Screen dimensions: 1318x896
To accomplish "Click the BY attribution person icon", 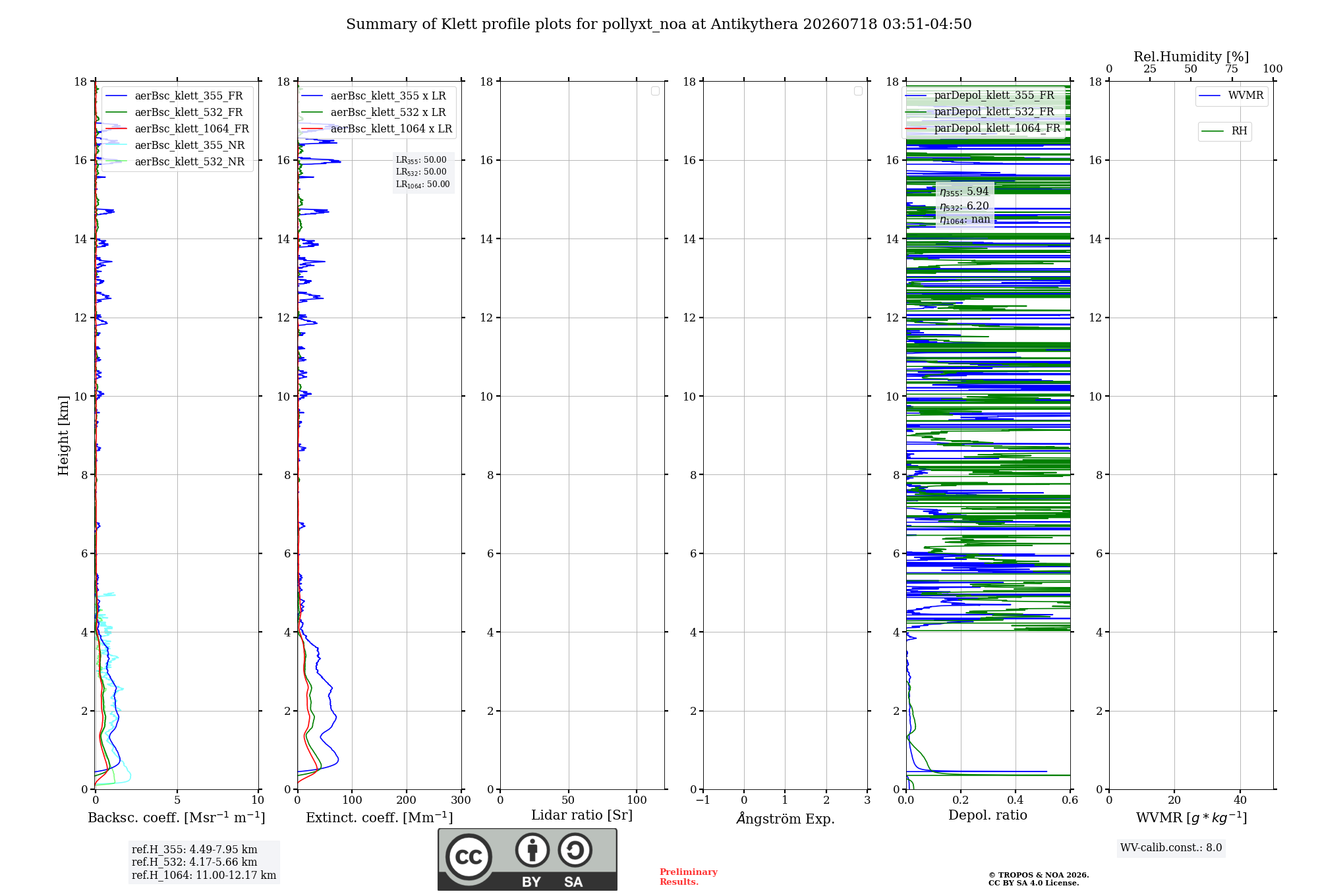I will pyautogui.click(x=532, y=850).
